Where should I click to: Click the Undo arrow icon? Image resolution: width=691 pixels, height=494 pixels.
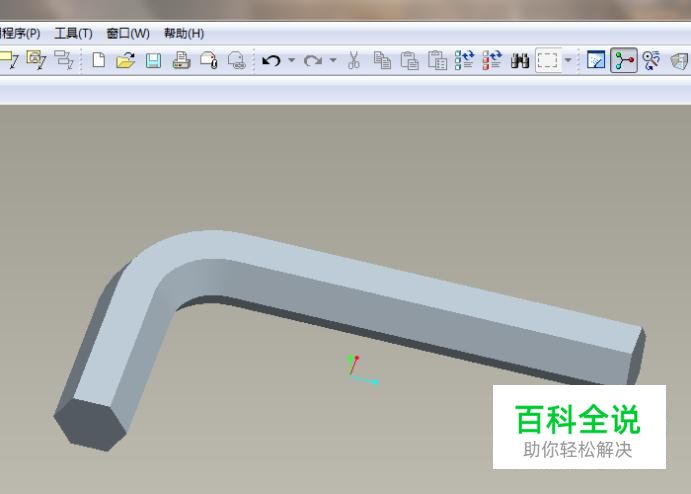tap(270, 61)
